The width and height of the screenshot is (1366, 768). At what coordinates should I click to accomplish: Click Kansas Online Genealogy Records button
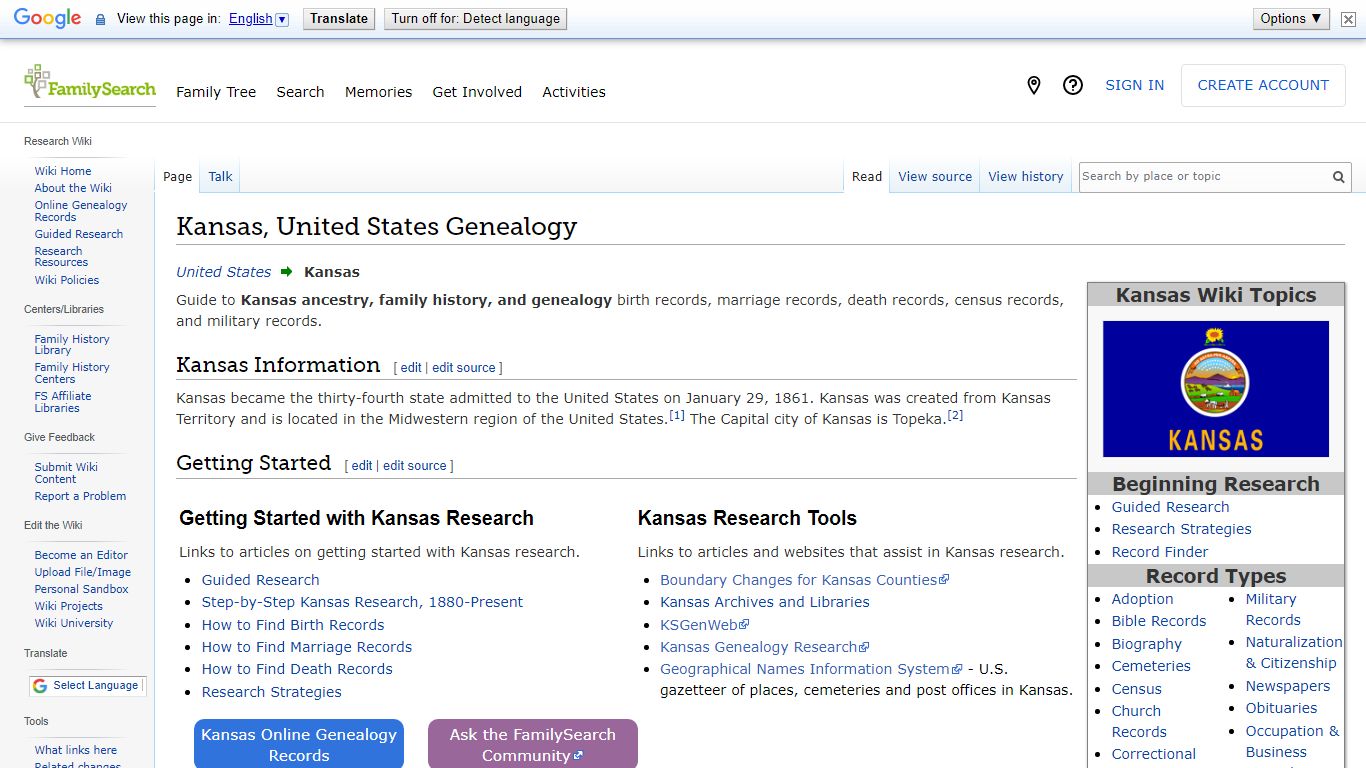point(299,745)
